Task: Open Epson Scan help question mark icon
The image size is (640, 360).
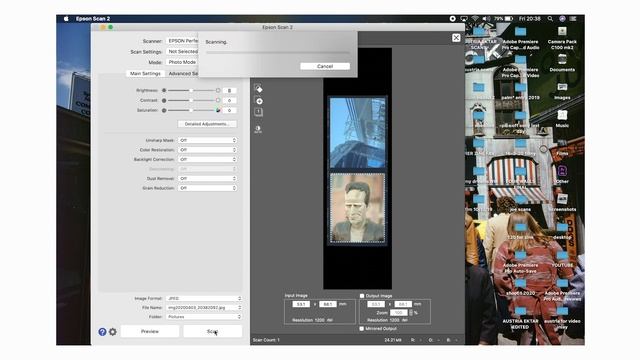Action: click(102, 332)
